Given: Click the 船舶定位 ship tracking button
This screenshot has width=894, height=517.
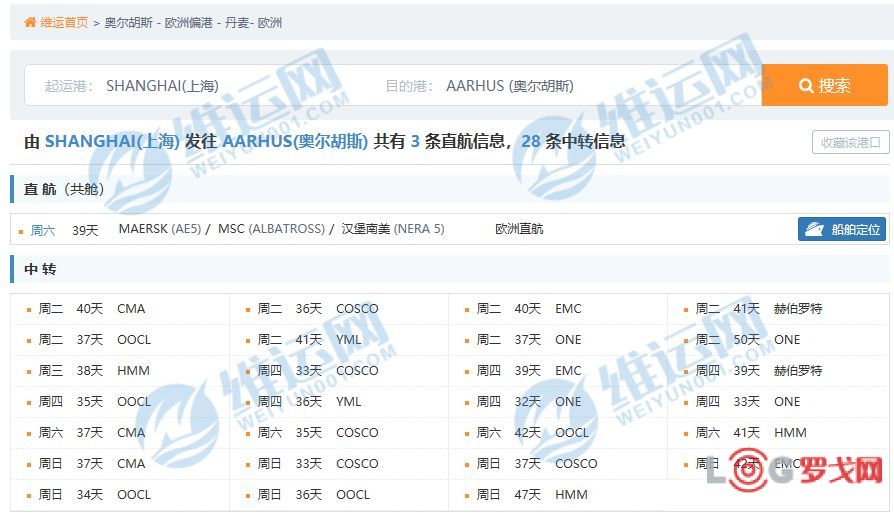Looking at the screenshot, I should pos(843,229).
